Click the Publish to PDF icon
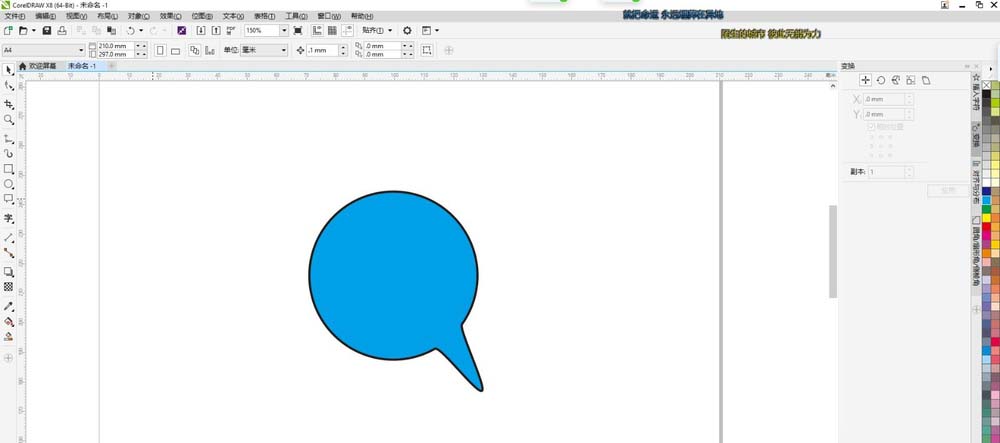This screenshot has width=1000, height=443. (x=231, y=31)
